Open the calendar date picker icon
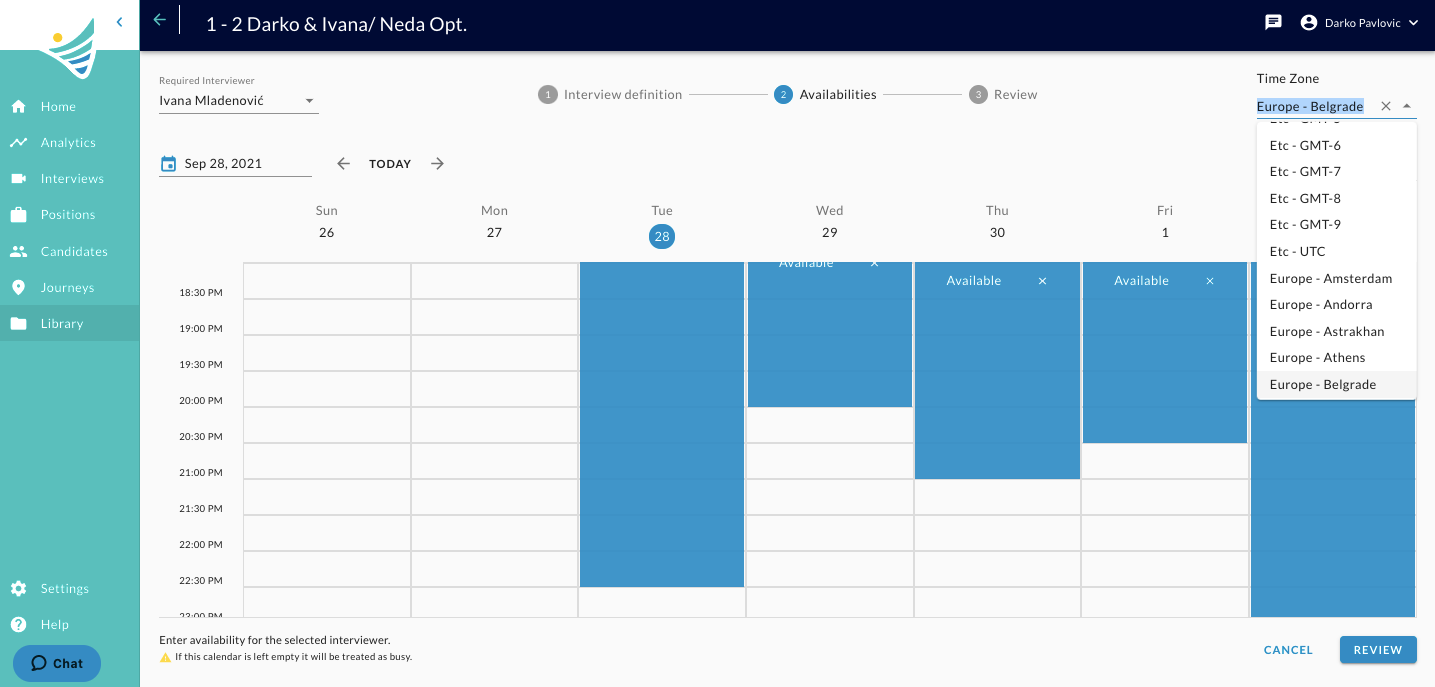The width and height of the screenshot is (1435, 687). (168, 164)
